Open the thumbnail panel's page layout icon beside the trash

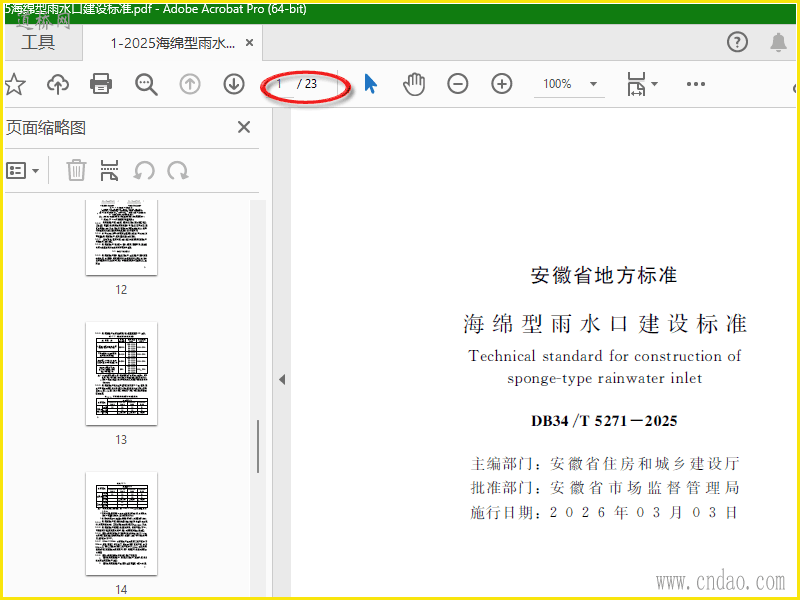[x=109, y=170]
